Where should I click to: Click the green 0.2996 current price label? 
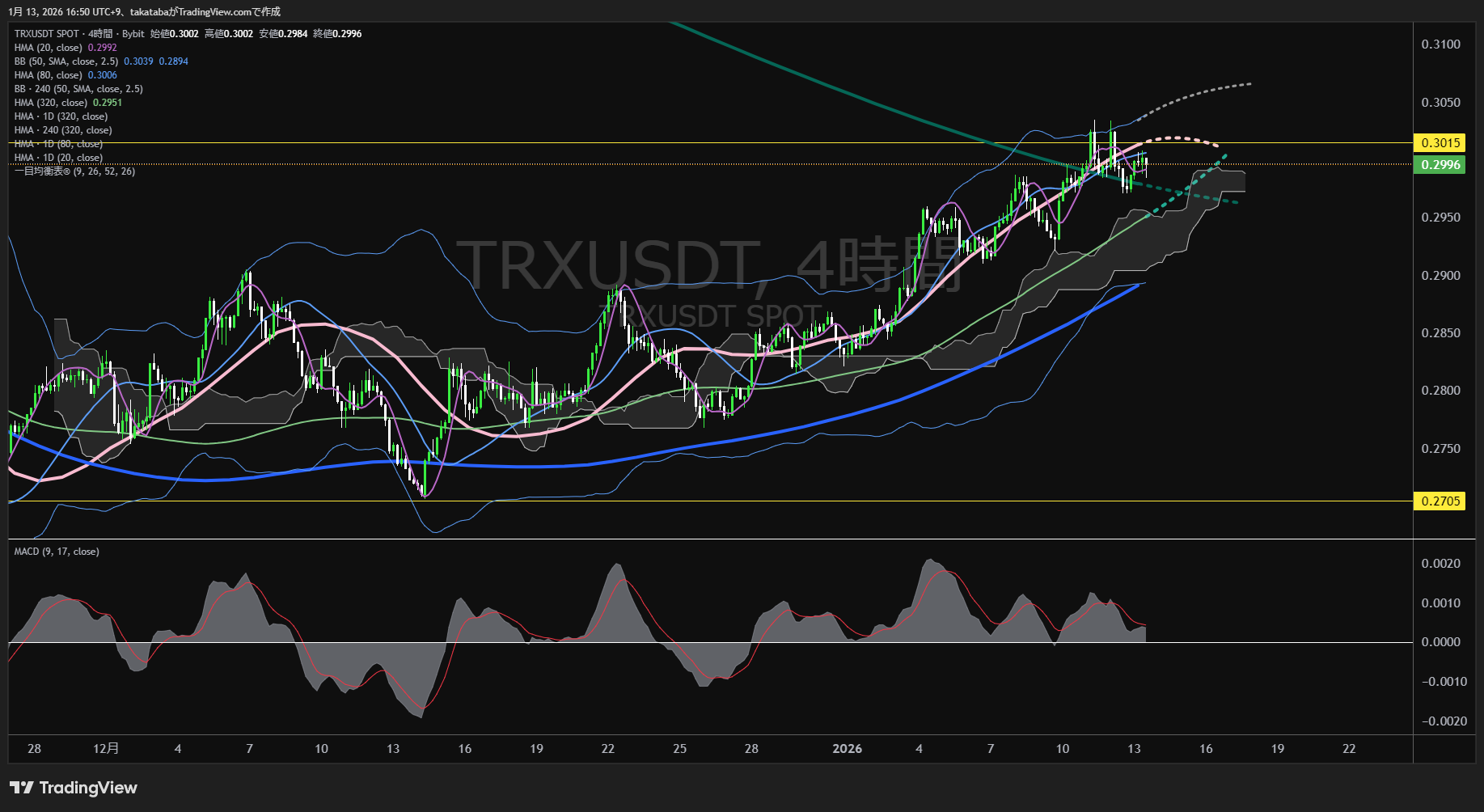1440,165
